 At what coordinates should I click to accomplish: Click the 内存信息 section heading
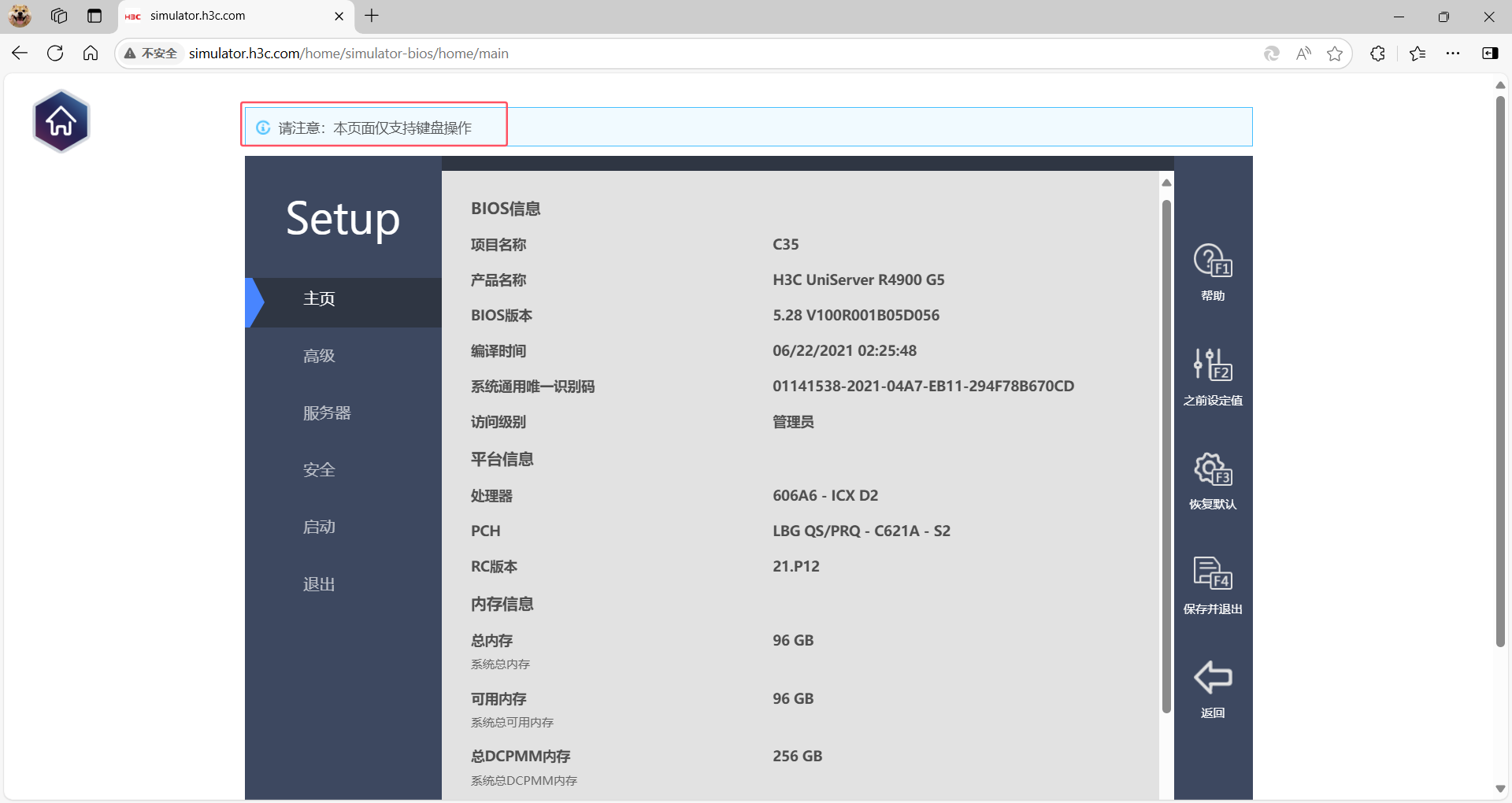coord(502,604)
